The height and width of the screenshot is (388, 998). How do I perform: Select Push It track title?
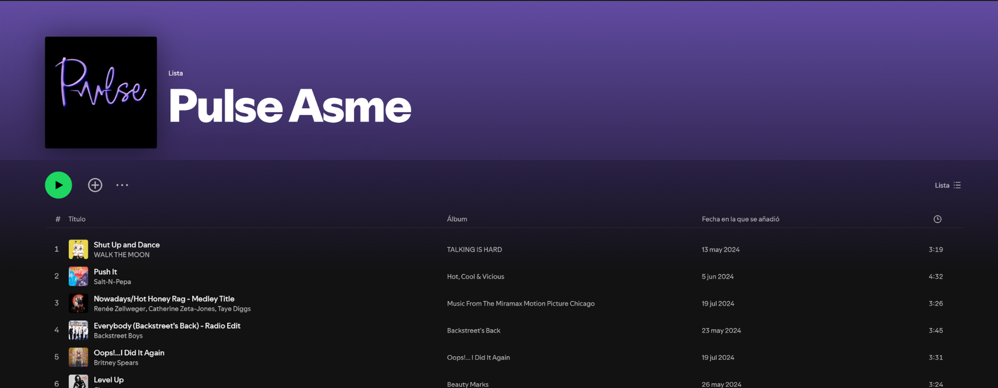pos(105,272)
